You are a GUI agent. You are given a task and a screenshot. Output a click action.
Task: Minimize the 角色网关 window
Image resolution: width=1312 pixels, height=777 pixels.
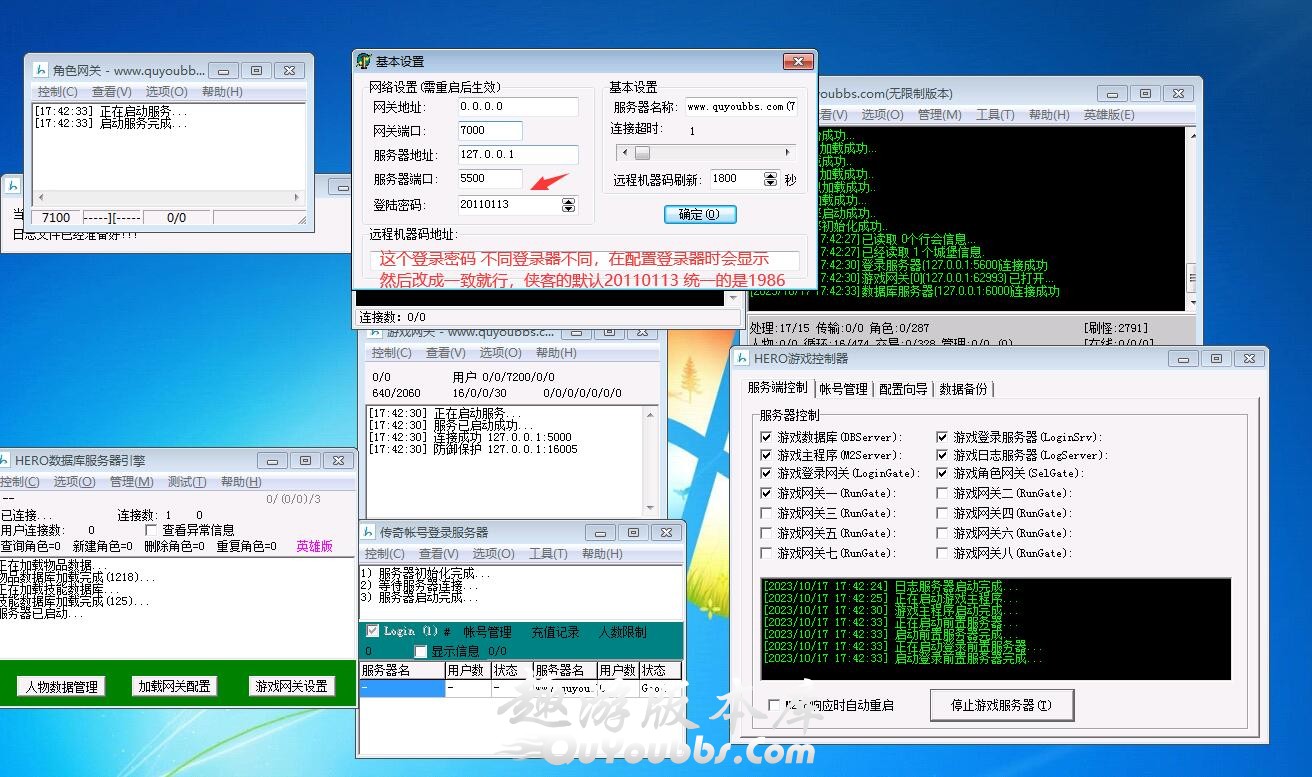(x=224, y=70)
